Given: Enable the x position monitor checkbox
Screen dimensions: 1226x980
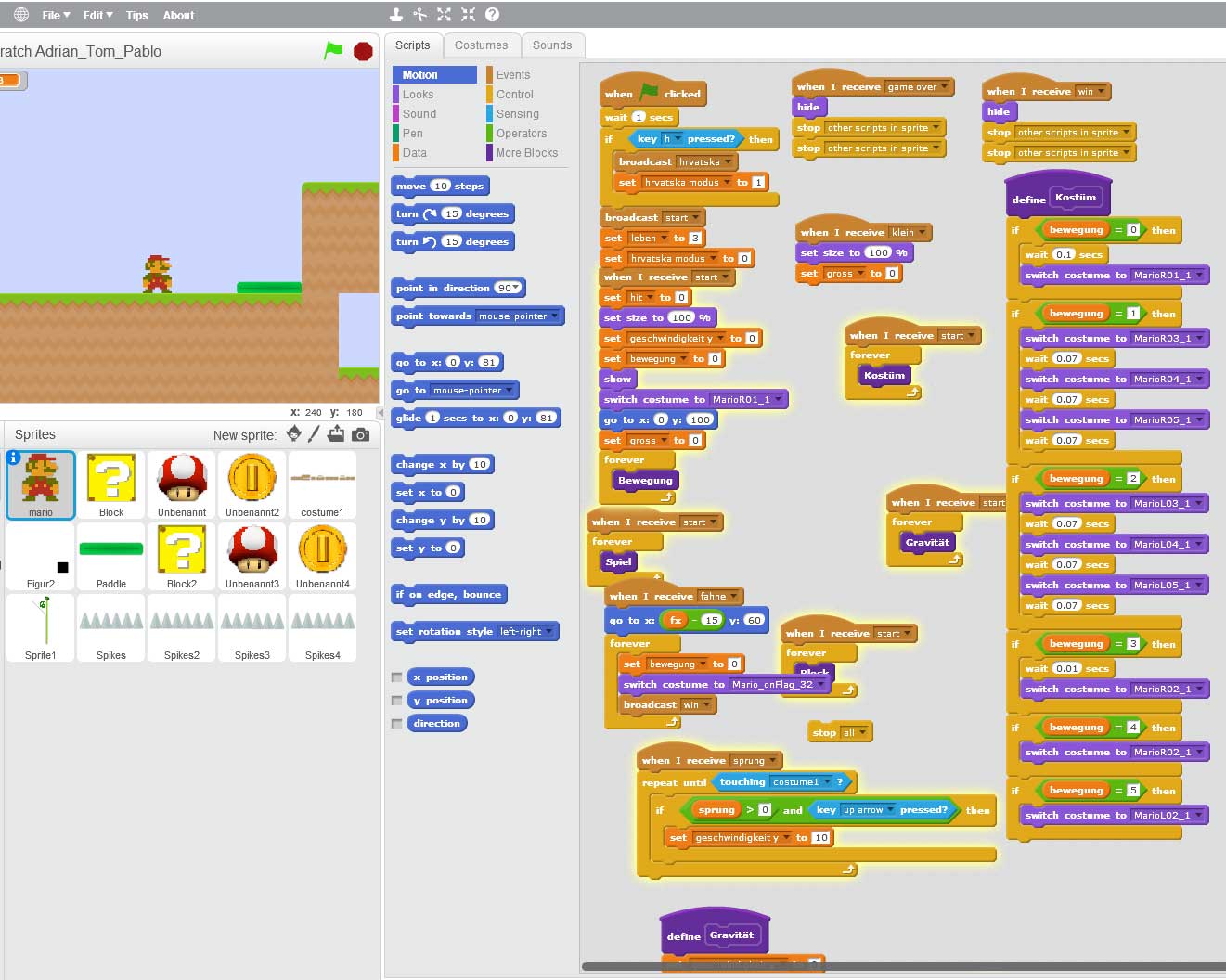Looking at the screenshot, I should (x=397, y=677).
